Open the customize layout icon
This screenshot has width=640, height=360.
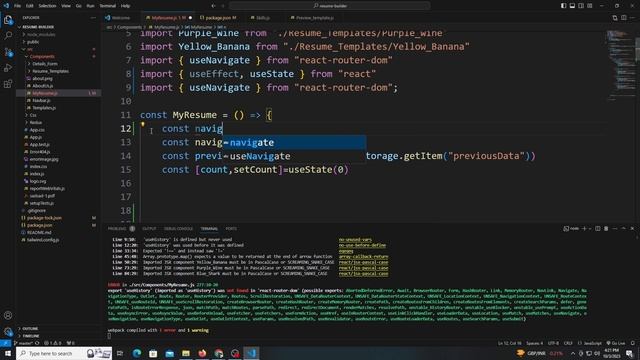click(x=590, y=6)
